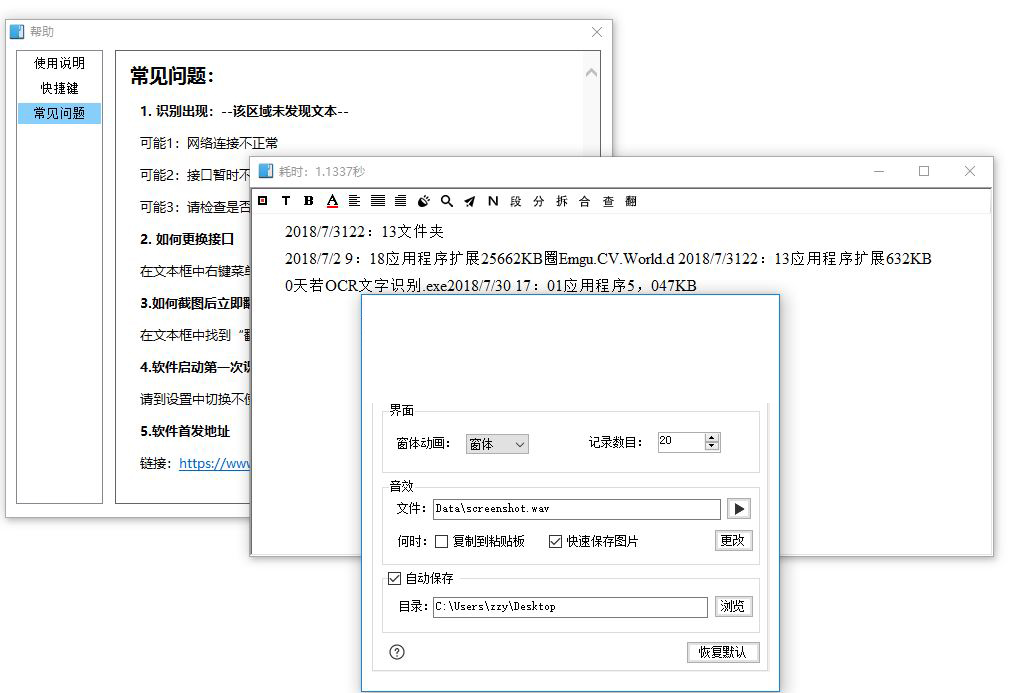Click the 目录 path input field
Screen dimensions: 1009x693
(570, 606)
